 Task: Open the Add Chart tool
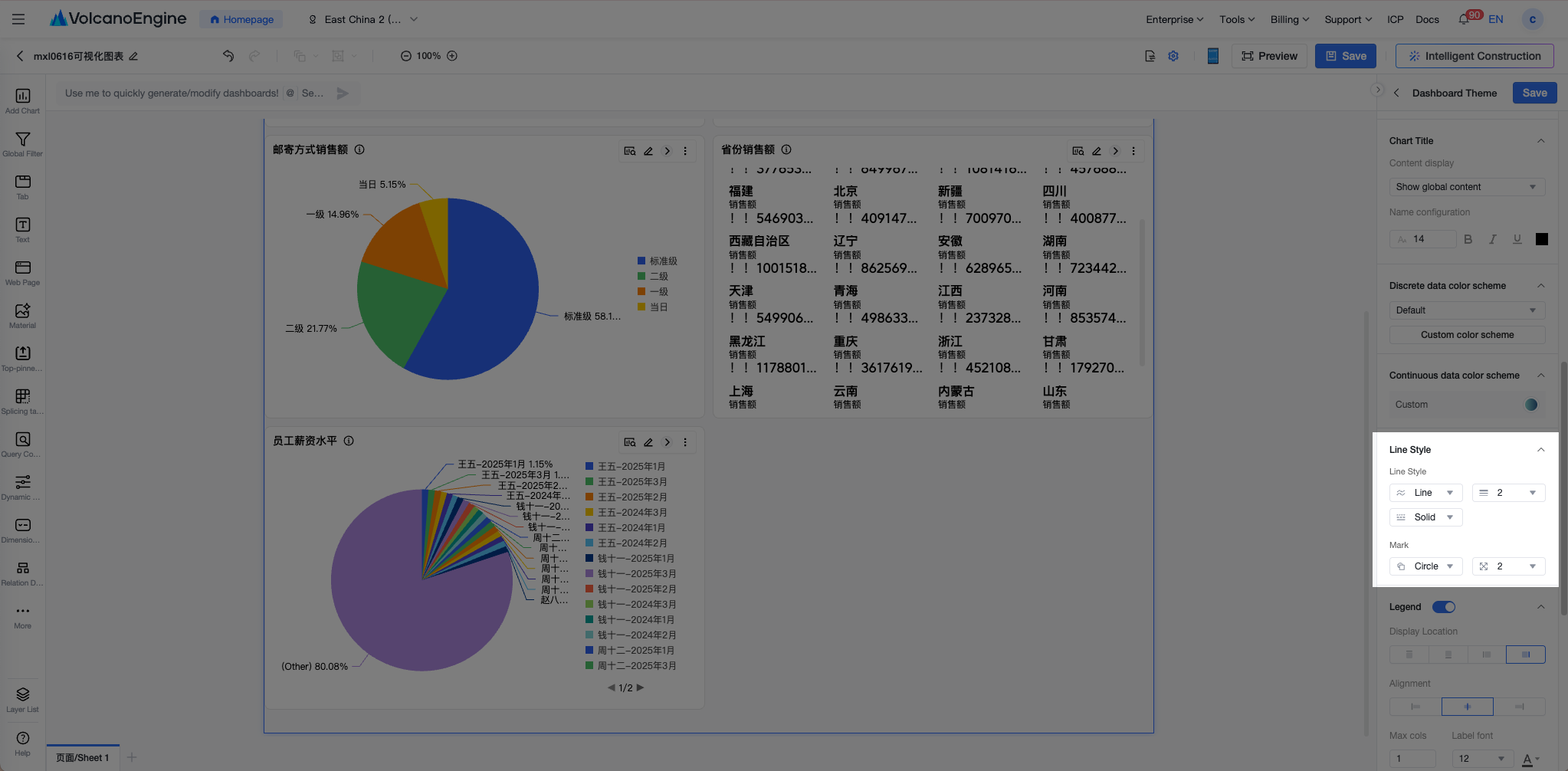point(22,101)
